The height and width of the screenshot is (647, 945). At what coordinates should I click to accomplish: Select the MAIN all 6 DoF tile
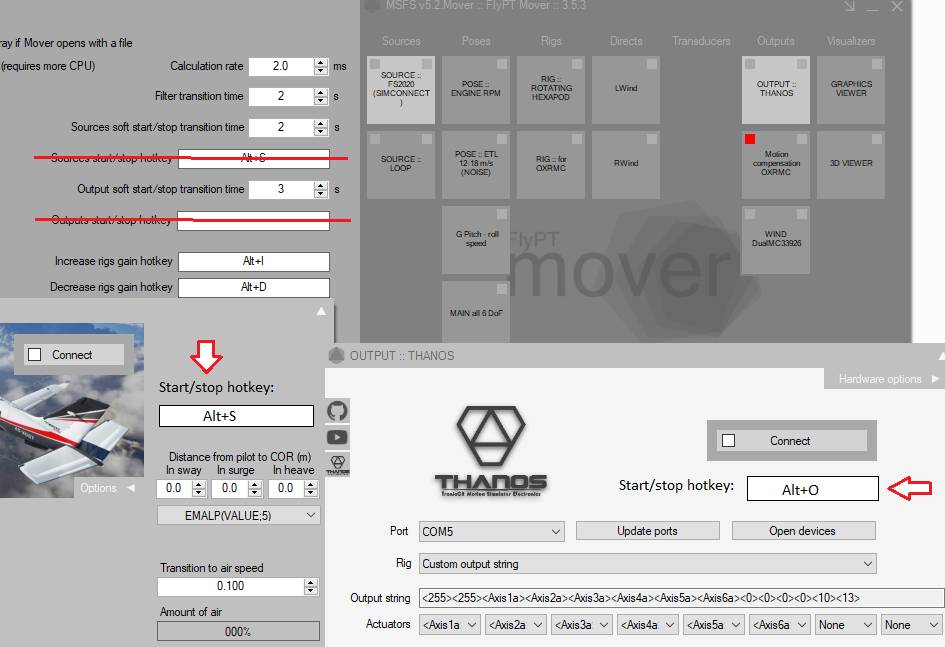(476, 311)
